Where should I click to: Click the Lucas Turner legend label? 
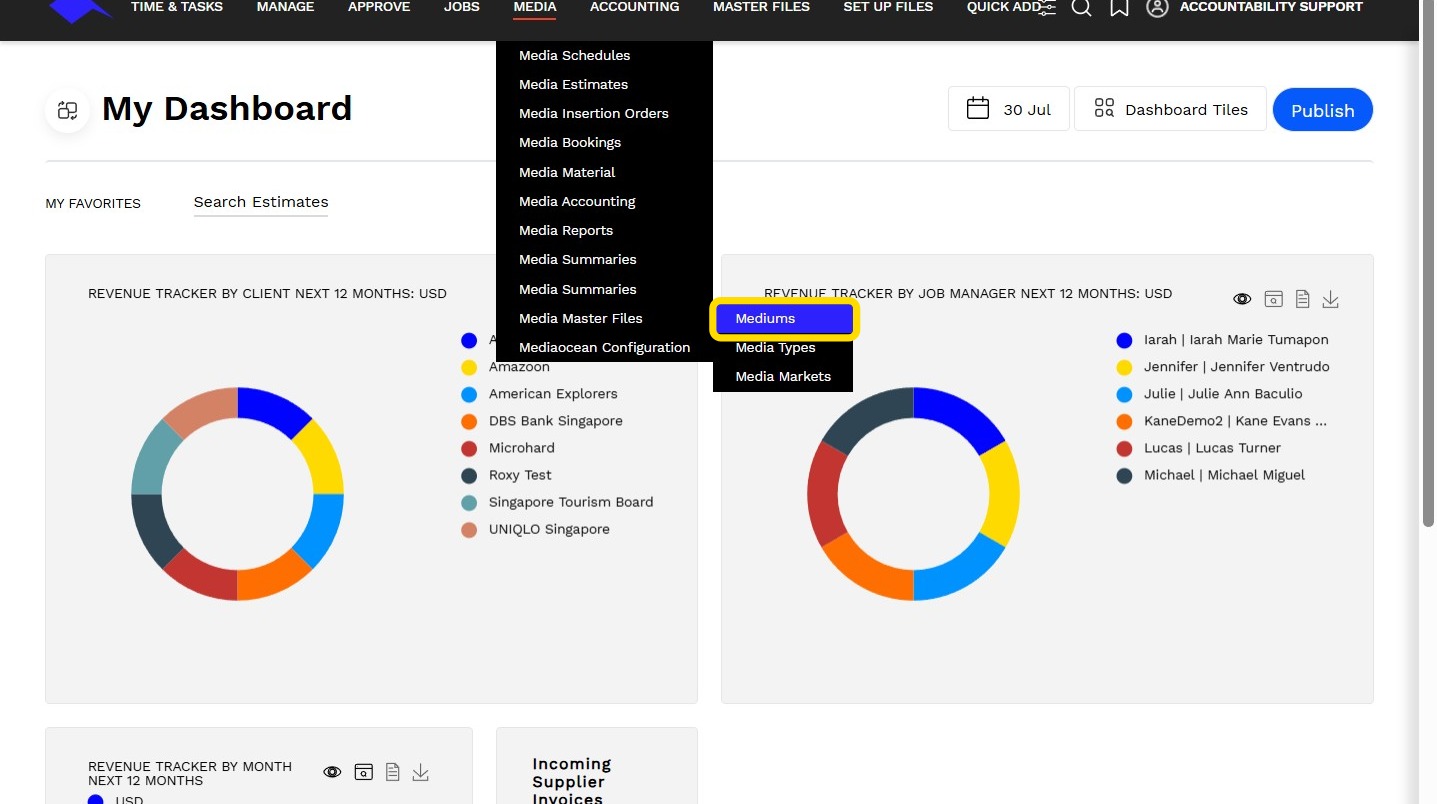(x=1212, y=448)
